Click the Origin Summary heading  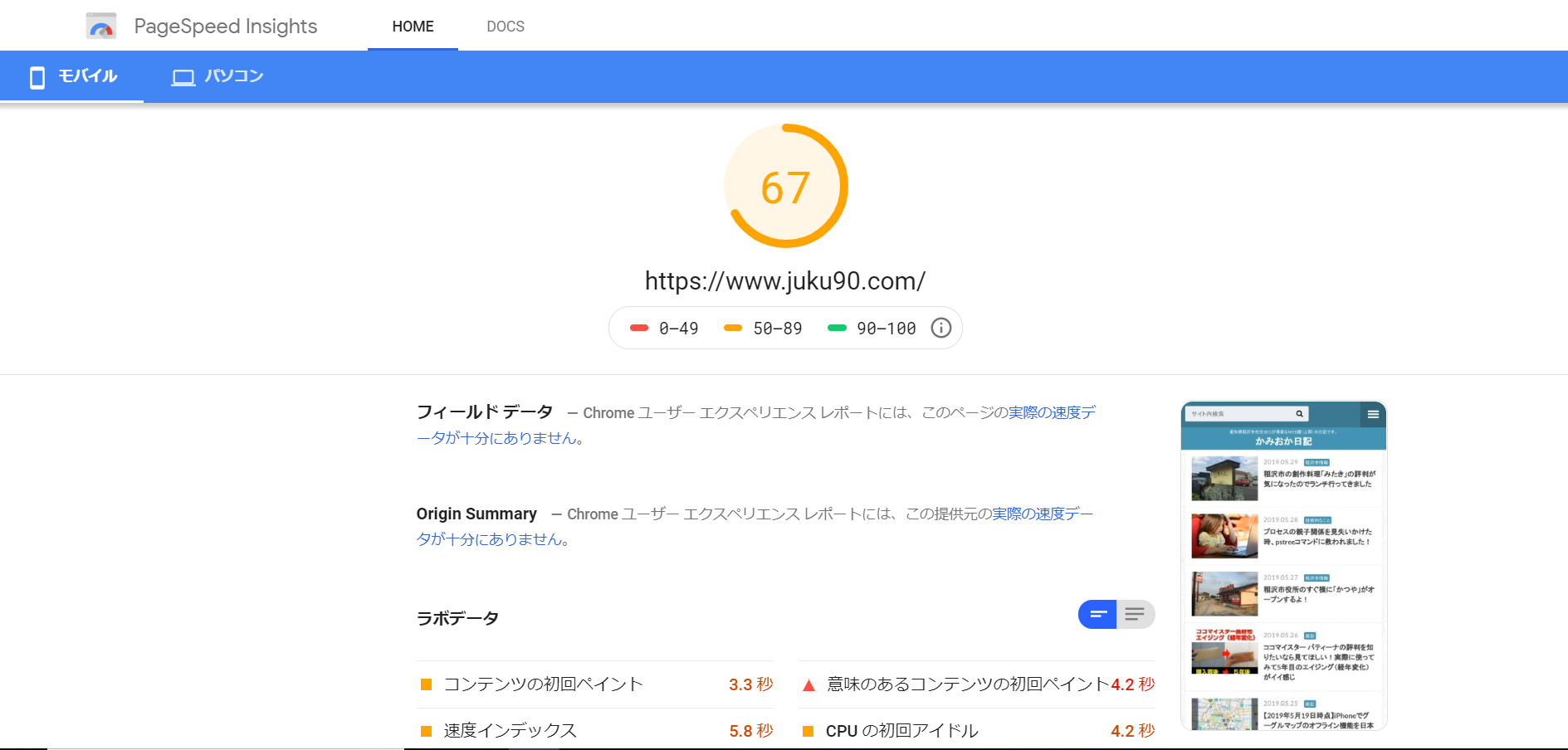(476, 514)
